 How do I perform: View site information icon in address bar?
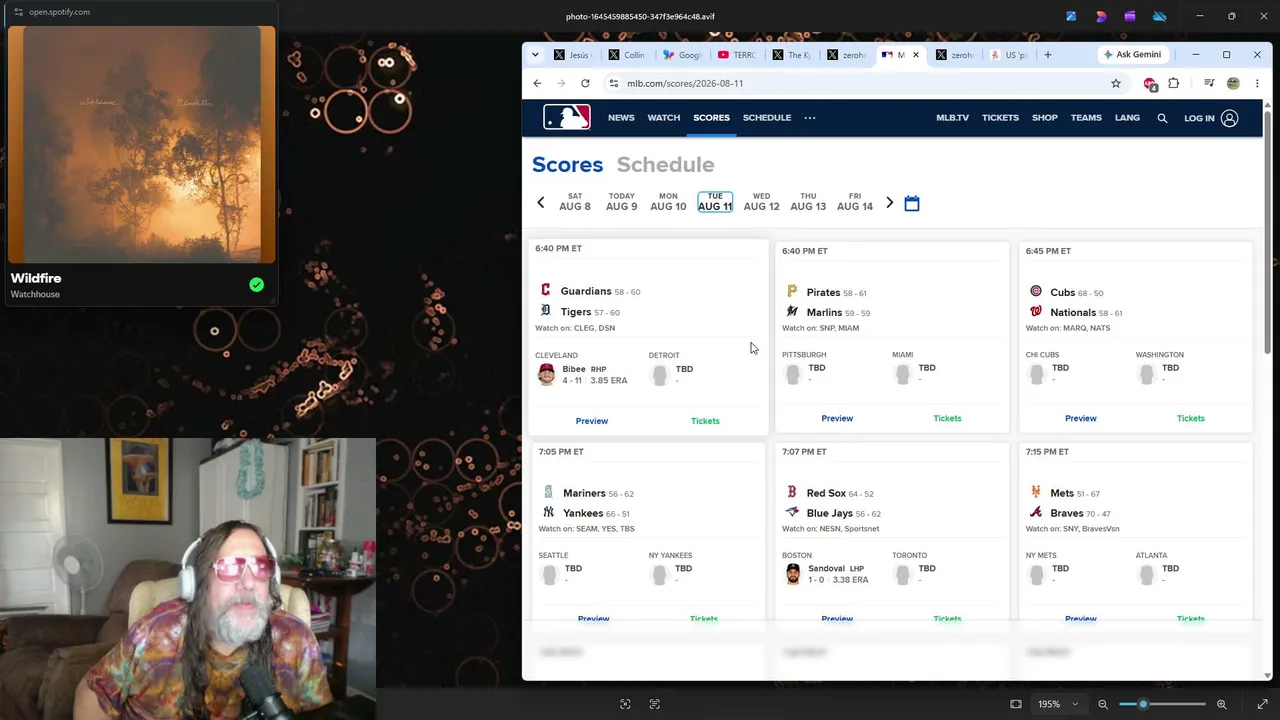614,83
